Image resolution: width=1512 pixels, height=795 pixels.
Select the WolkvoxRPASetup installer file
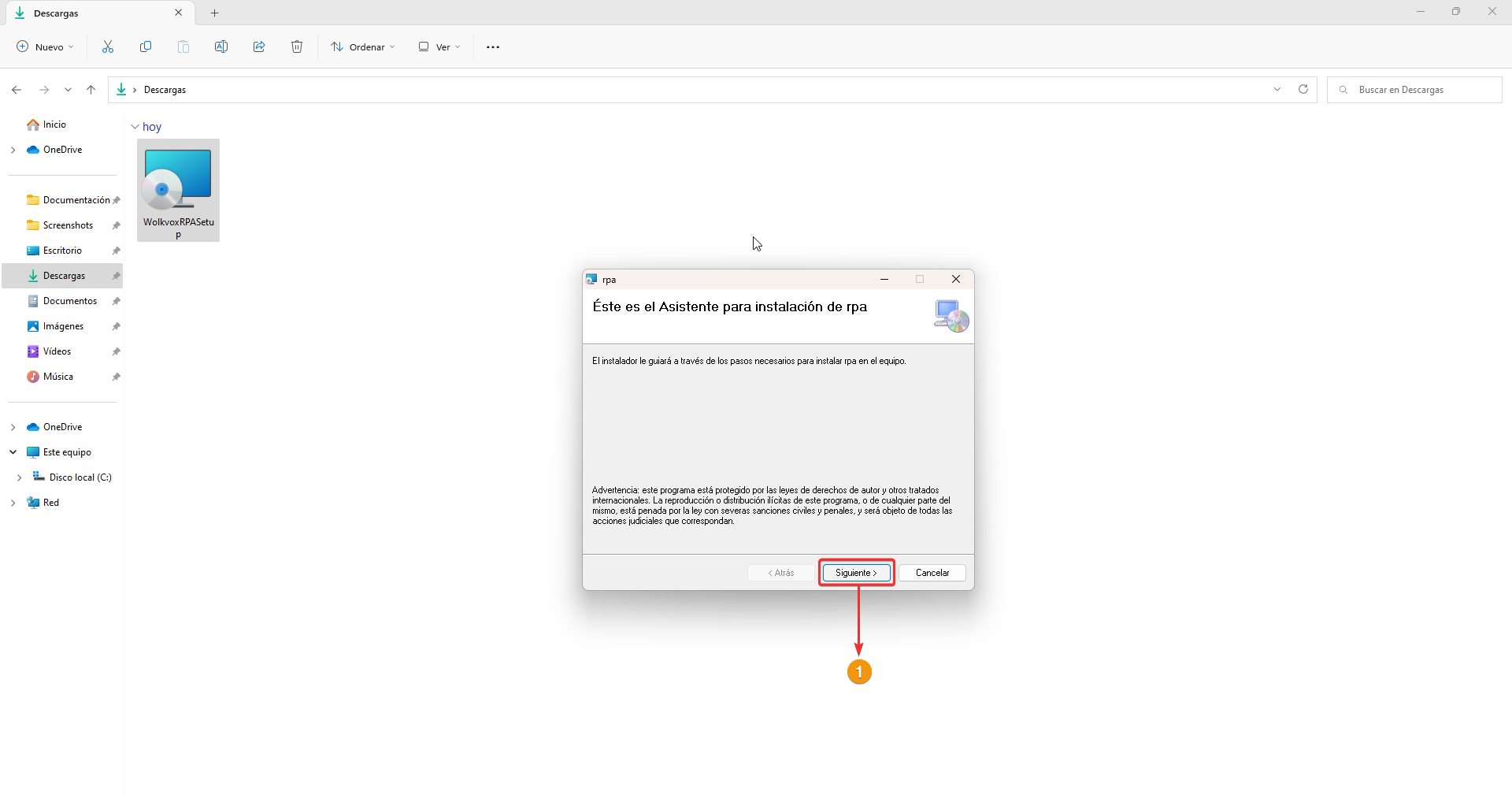[x=178, y=191]
